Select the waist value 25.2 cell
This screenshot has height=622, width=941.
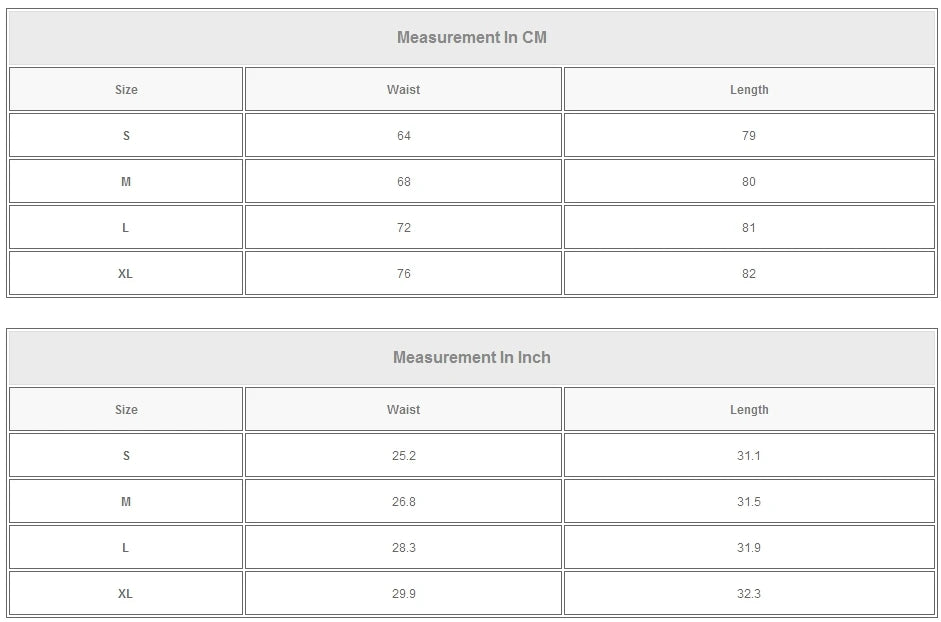tap(403, 456)
